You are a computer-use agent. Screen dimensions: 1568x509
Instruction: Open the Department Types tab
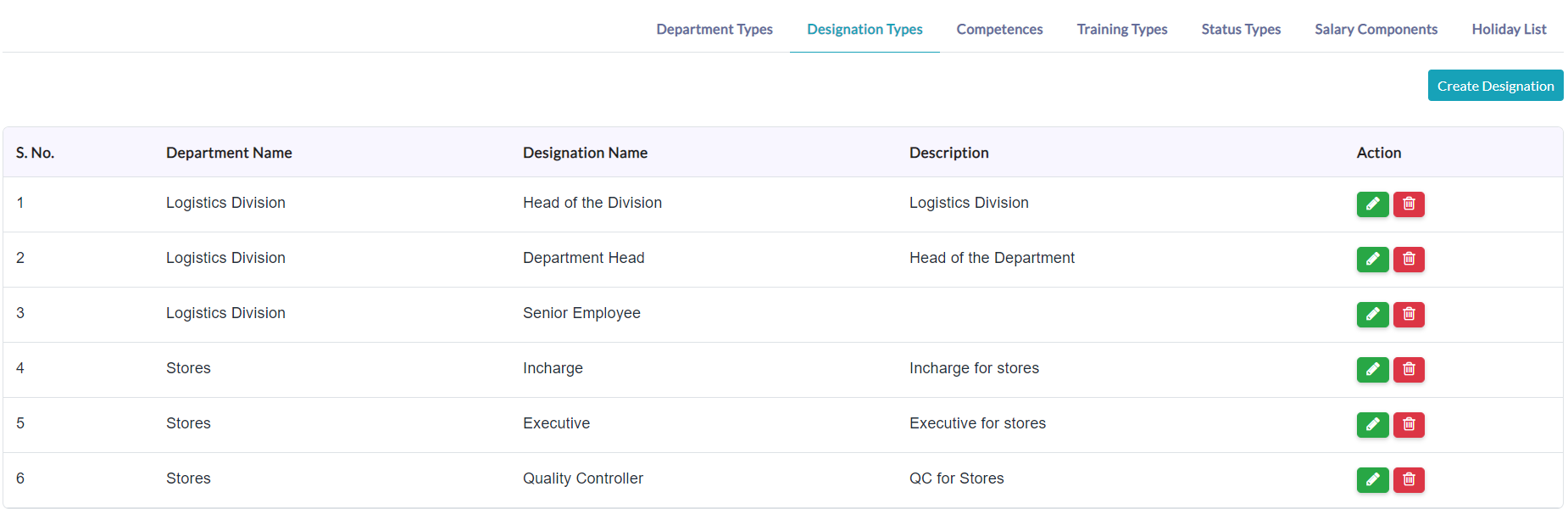coord(714,29)
